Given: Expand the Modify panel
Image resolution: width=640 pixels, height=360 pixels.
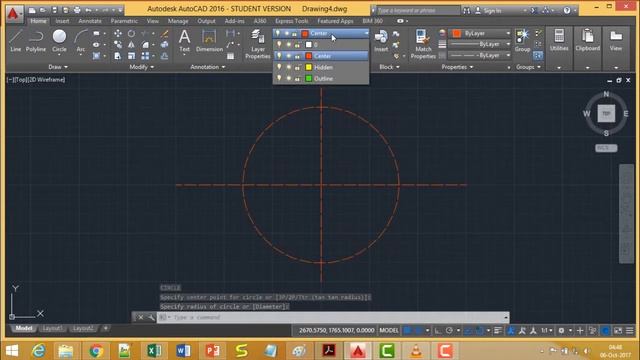Looking at the screenshot, I should [142, 67].
